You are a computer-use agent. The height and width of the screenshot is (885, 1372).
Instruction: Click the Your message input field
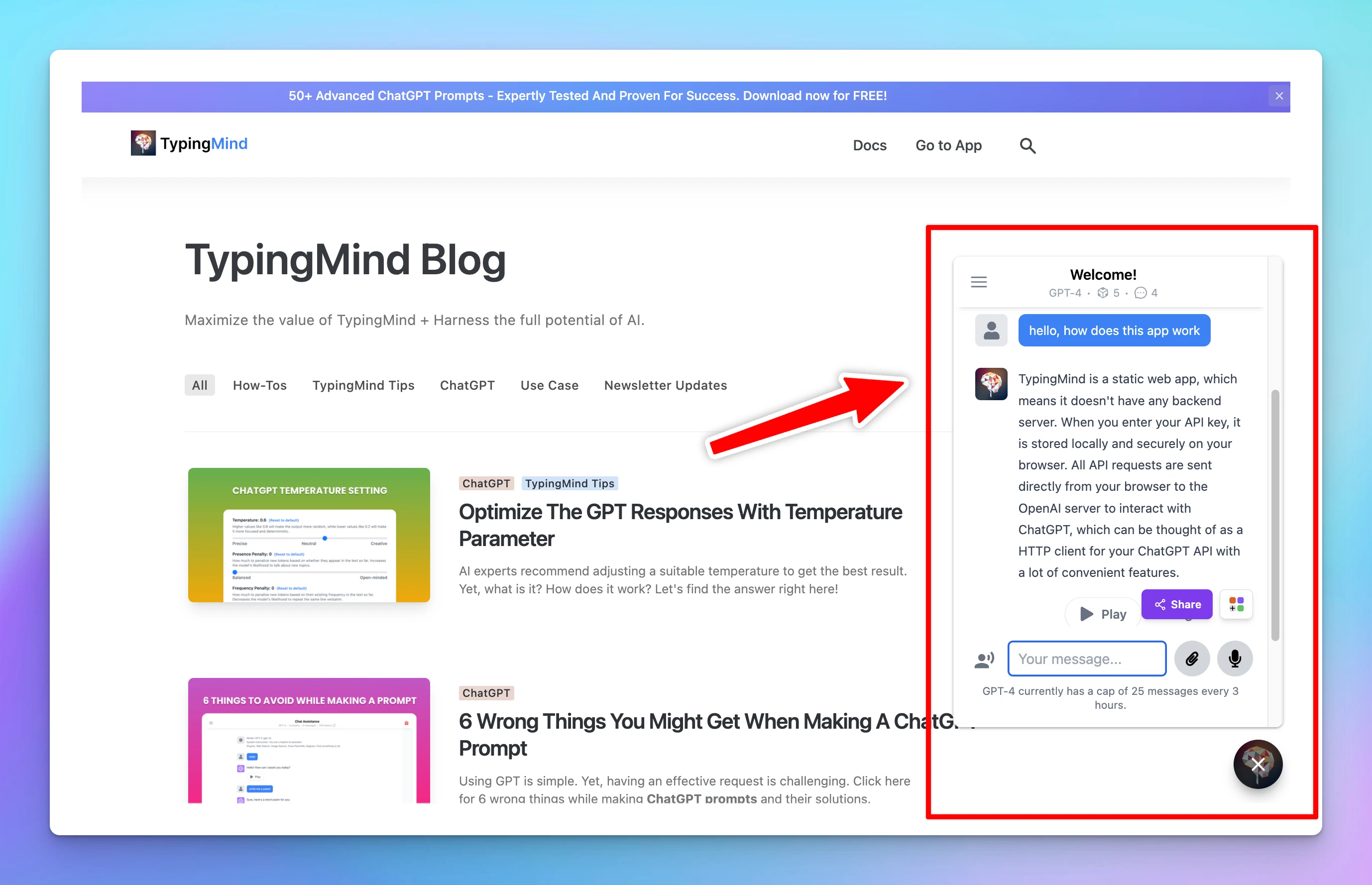tap(1086, 659)
